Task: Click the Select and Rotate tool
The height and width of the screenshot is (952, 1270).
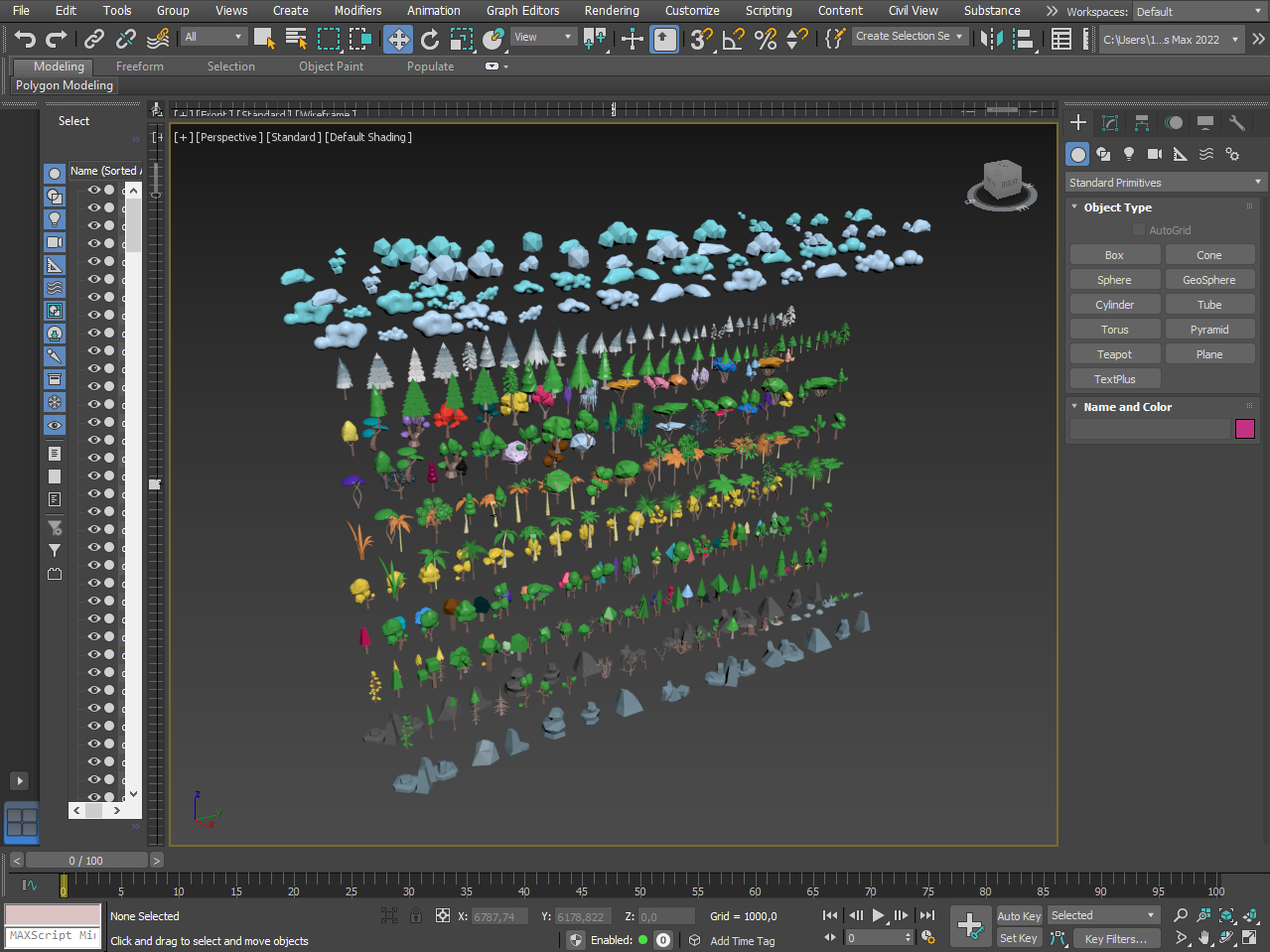Action: (430, 39)
